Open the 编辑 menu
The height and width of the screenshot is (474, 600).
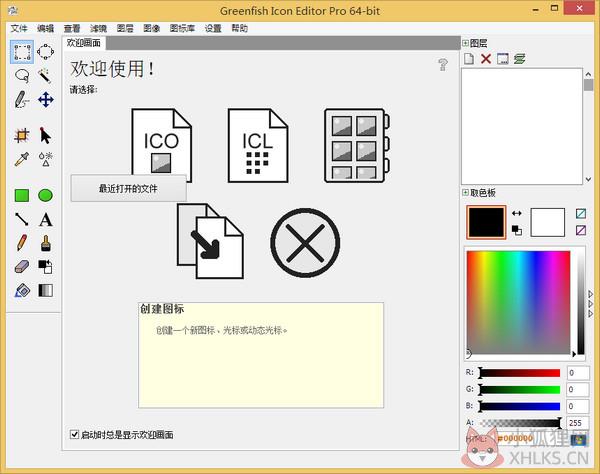click(x=46, y=28)
